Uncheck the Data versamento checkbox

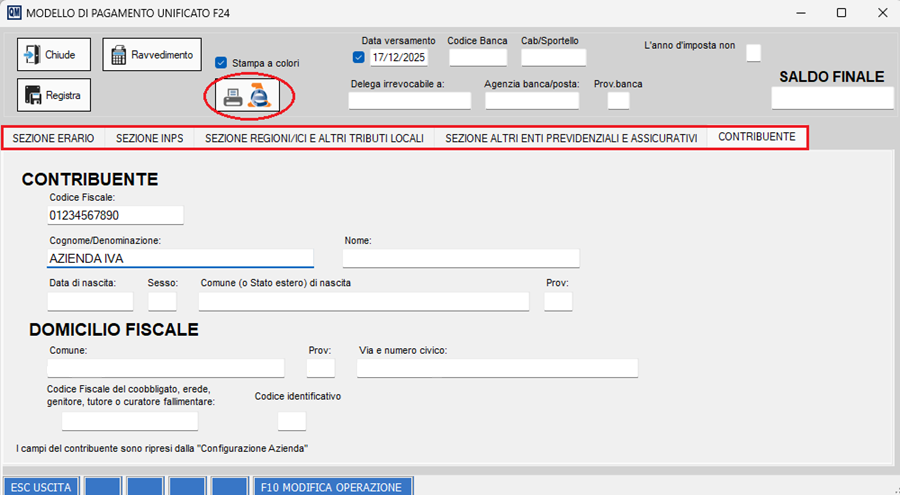pyautogui.click(x=359, y=57)
